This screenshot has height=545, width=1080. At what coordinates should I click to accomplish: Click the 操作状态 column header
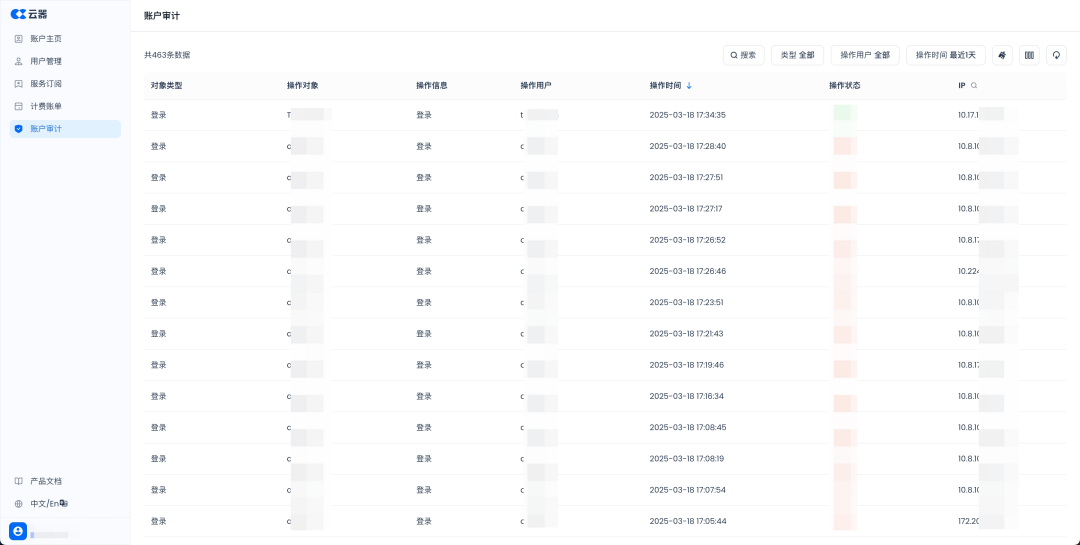pos(844,86)
